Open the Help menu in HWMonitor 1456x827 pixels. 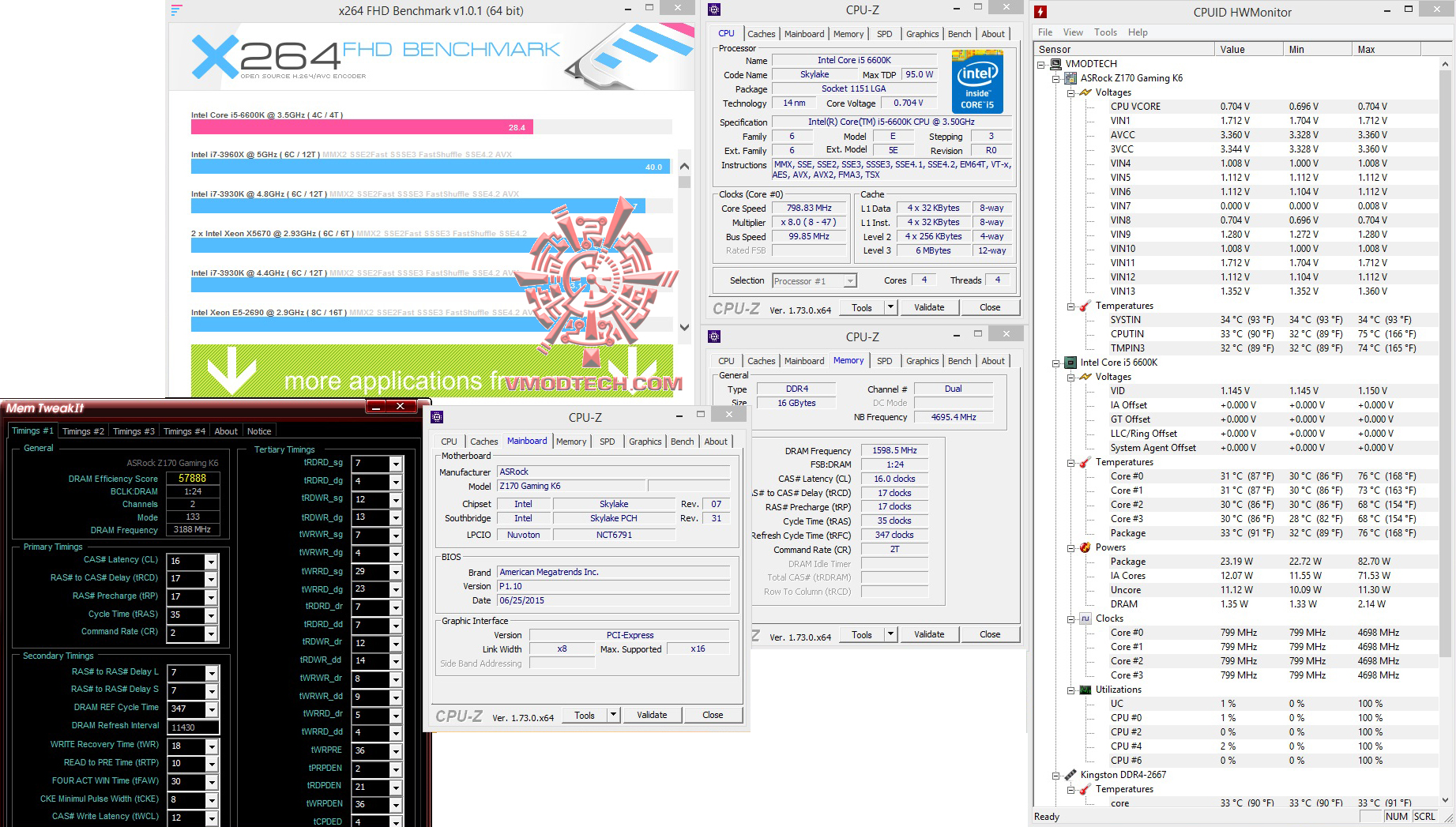1138,32
